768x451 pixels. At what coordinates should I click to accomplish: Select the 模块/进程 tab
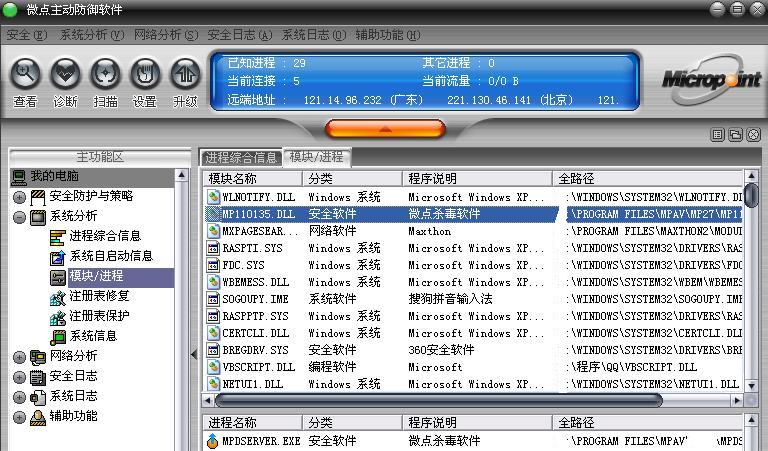pos(316,156)
